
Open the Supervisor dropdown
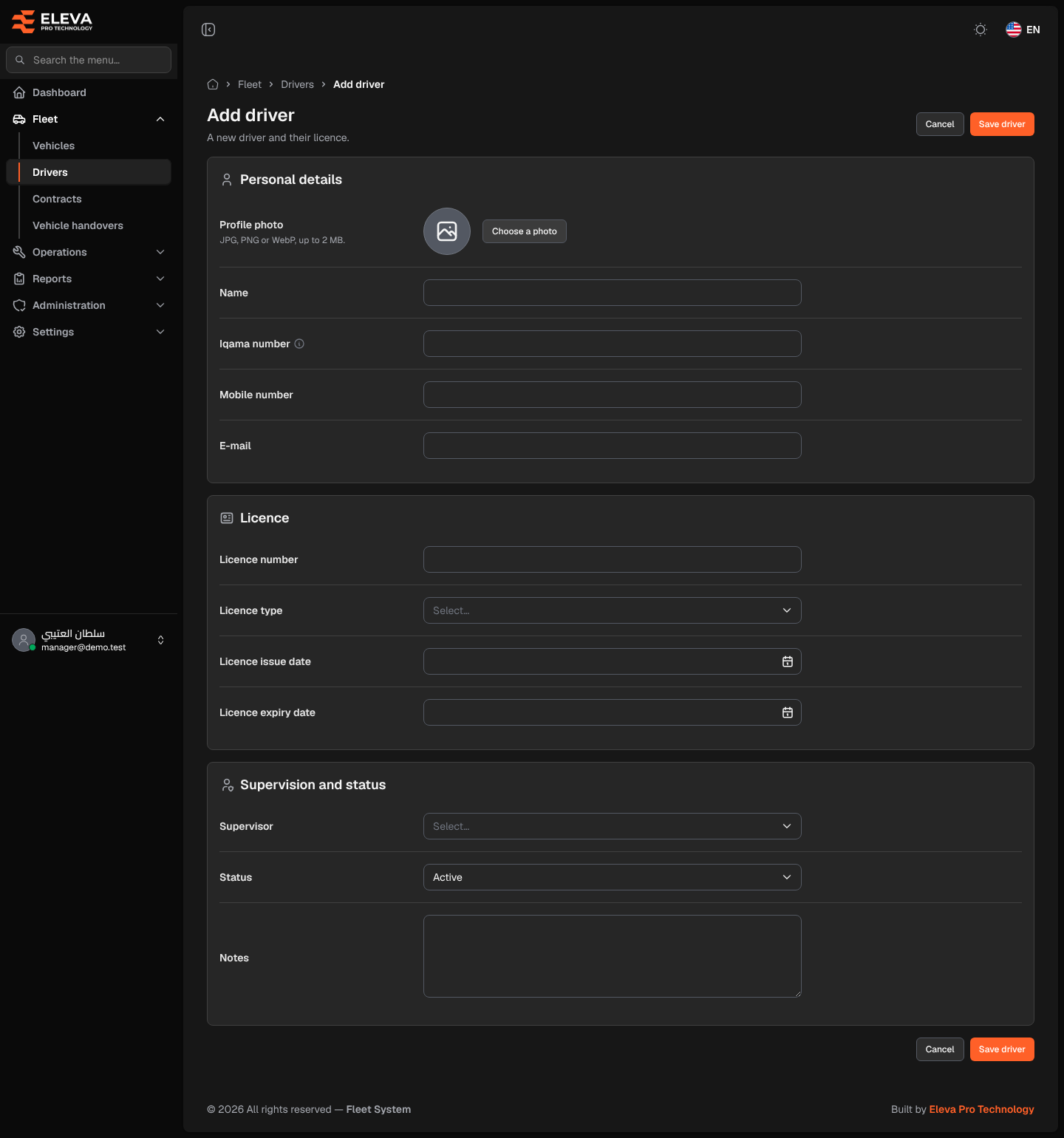pyautogui.click(x=613, y=826)
